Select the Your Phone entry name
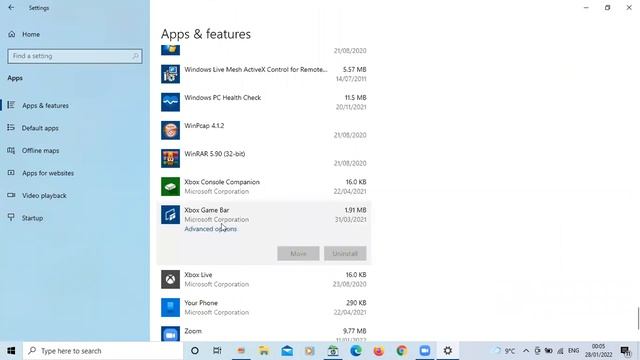 tap(201, 303)
